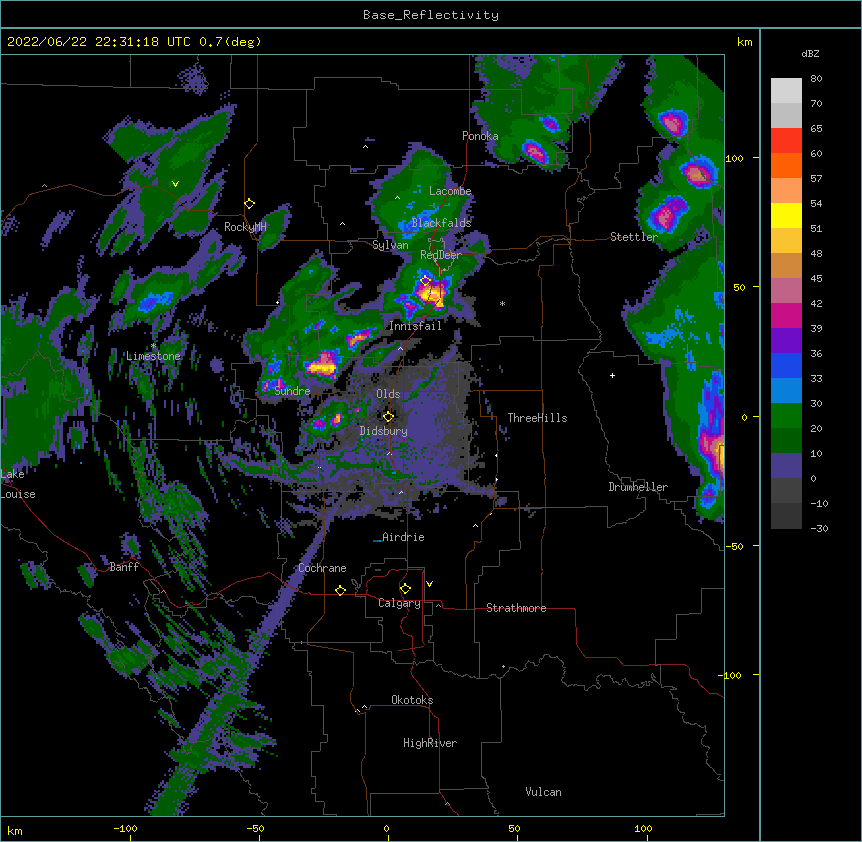Click the Didsbury city label

coord(383,431)
